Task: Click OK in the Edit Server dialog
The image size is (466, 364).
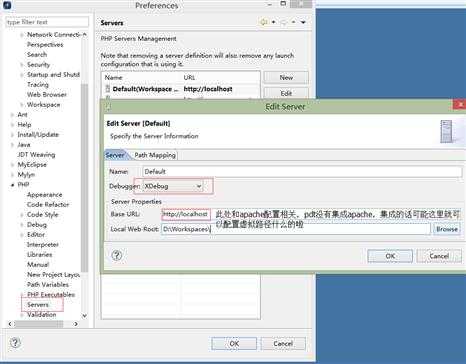Action: click(390, 256)
